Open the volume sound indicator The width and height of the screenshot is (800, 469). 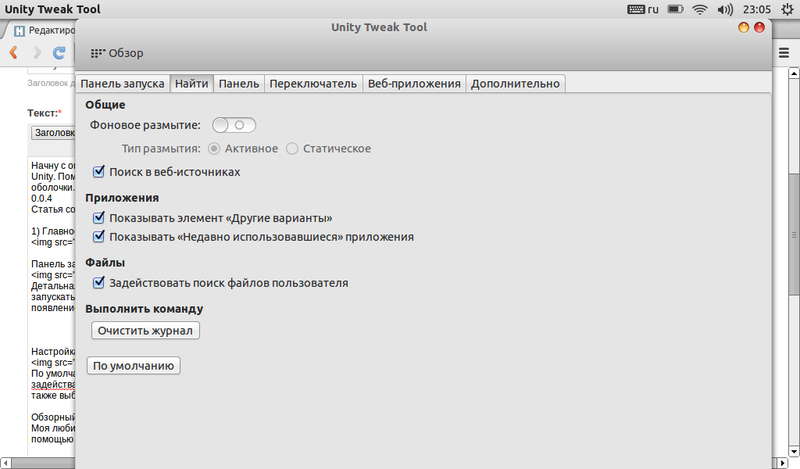coord(724,10)
